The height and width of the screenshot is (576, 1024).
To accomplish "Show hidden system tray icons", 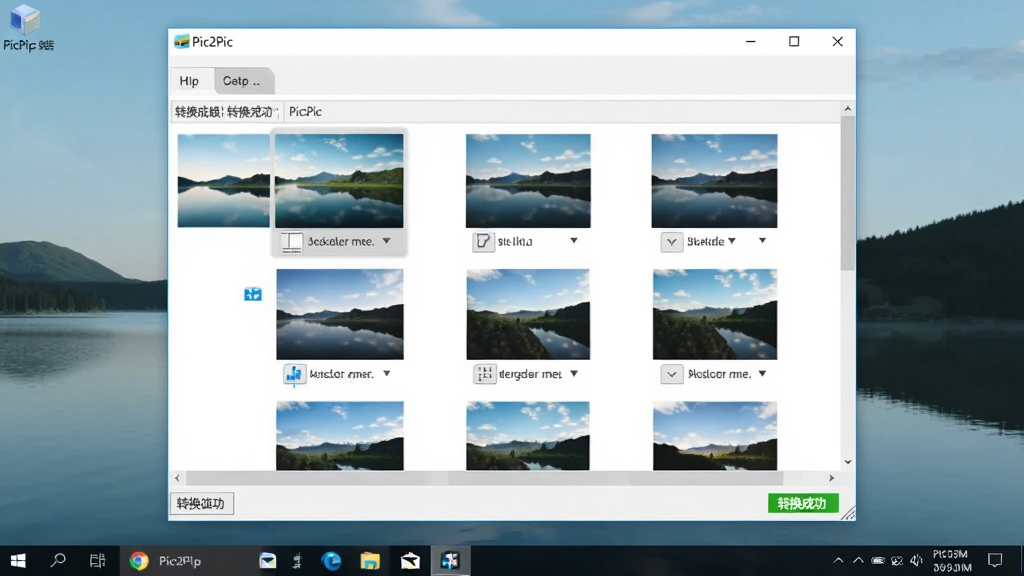I will click(839, 560).
